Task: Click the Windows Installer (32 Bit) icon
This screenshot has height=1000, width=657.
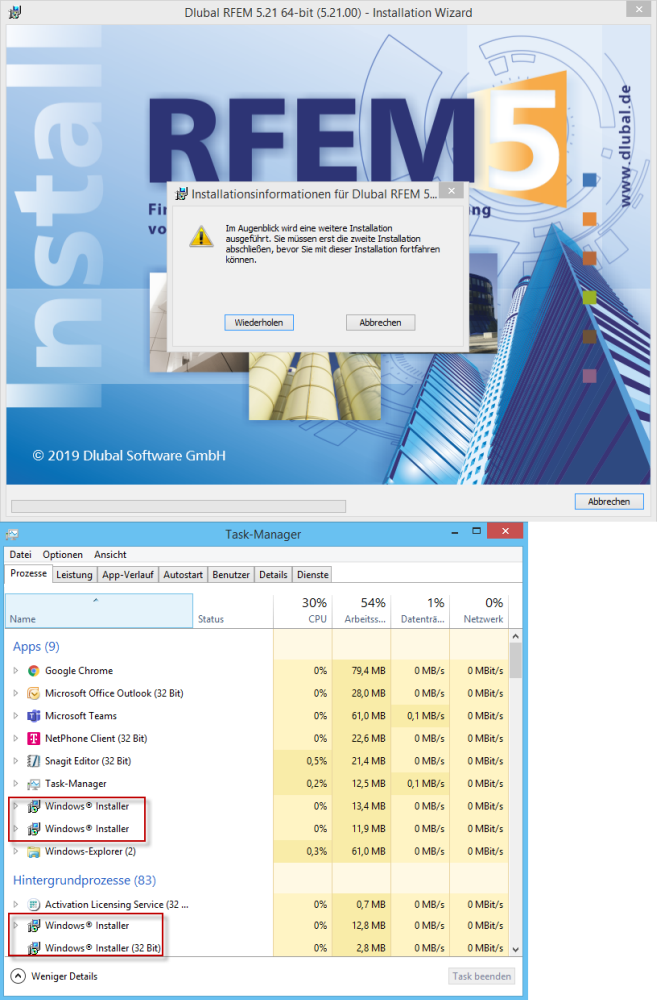Action: pos(34,948)
